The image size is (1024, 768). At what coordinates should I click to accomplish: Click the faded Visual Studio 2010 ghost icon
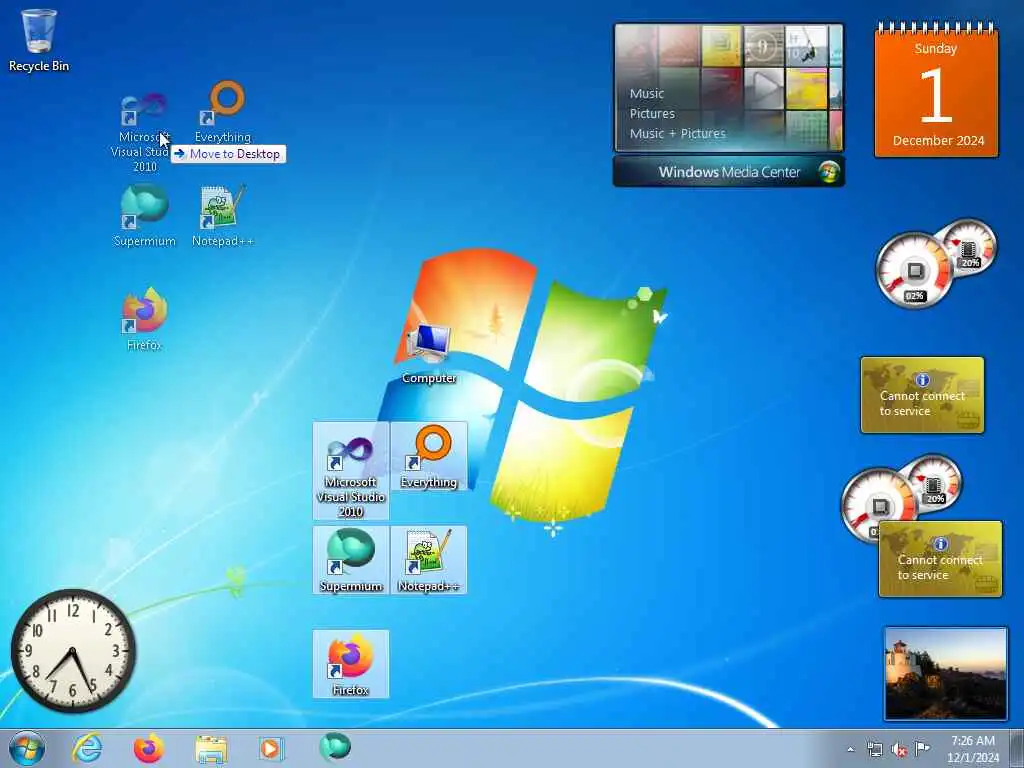(144, 132)
